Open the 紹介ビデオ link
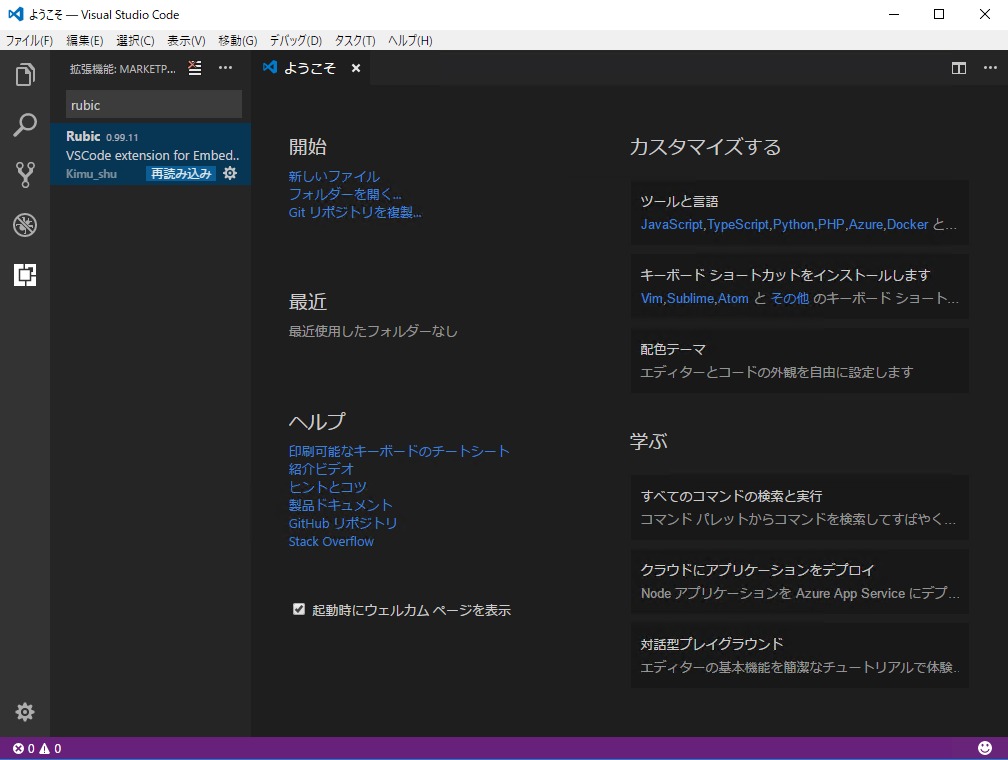The width and height of the screenshot is (1008, 760). pyautogui.click(x=321, y=469)
